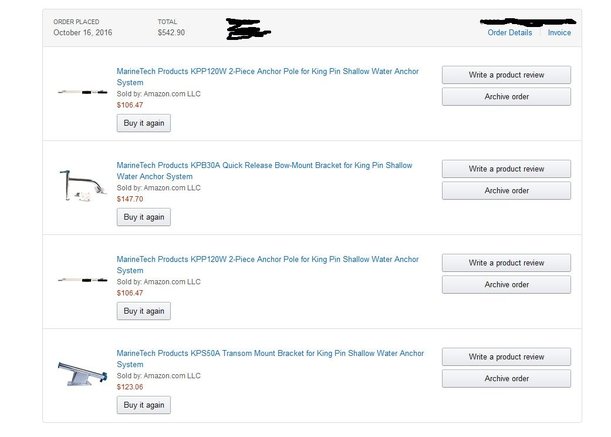
Task: Open the Order Details link
Action: click(x=510, y=33)
